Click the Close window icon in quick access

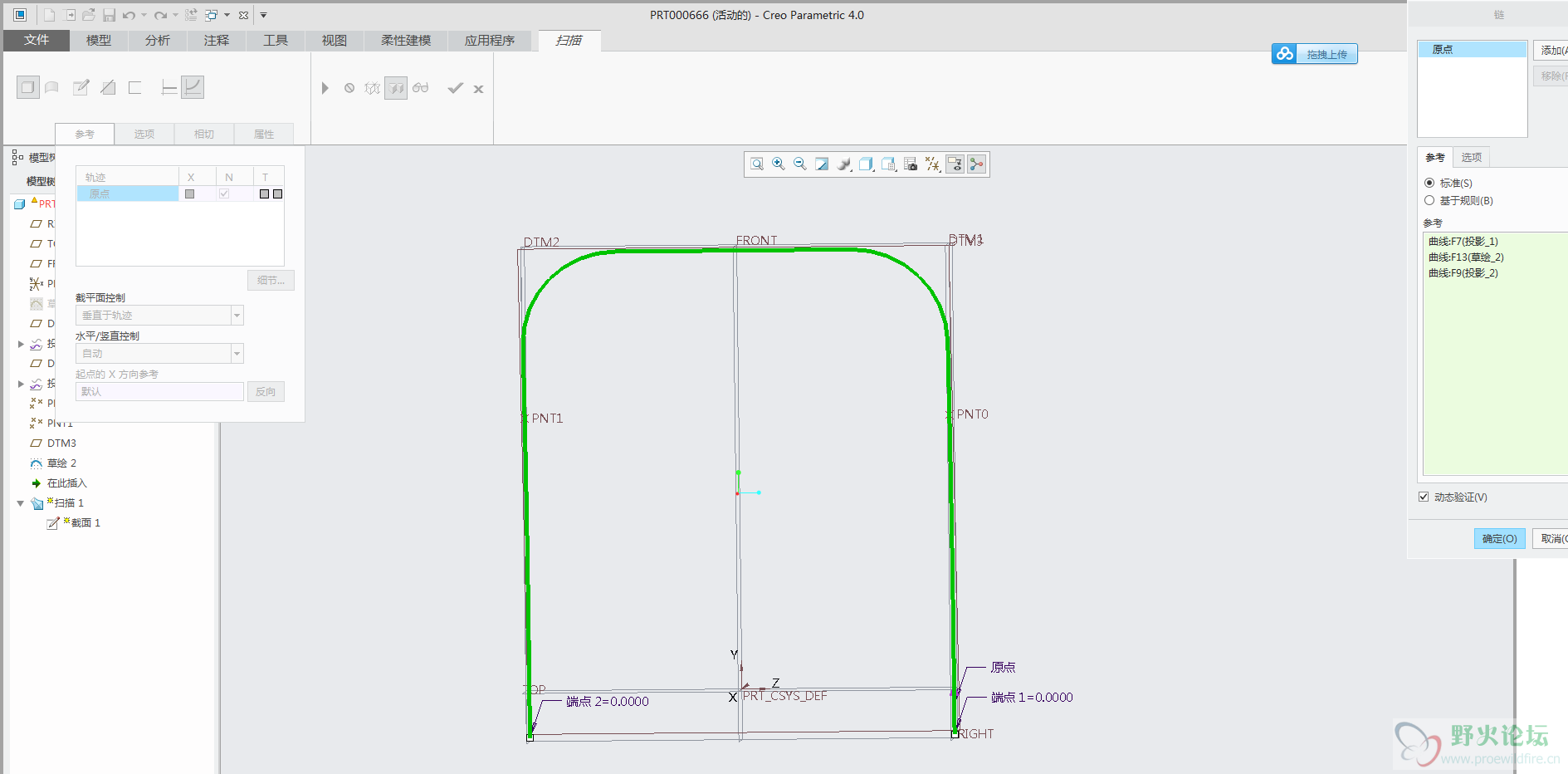[243, 15]
